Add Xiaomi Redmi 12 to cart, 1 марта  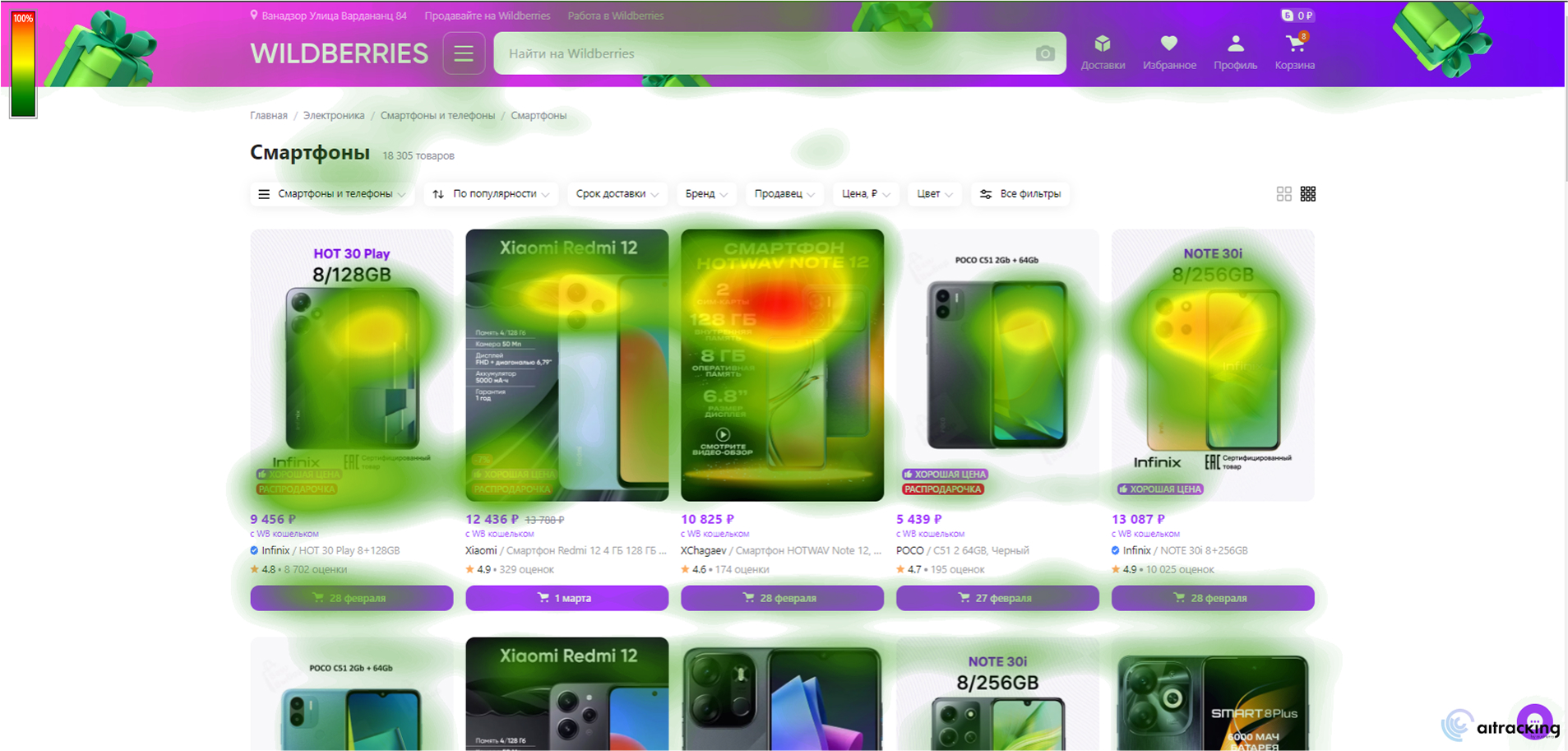point(567,598)
